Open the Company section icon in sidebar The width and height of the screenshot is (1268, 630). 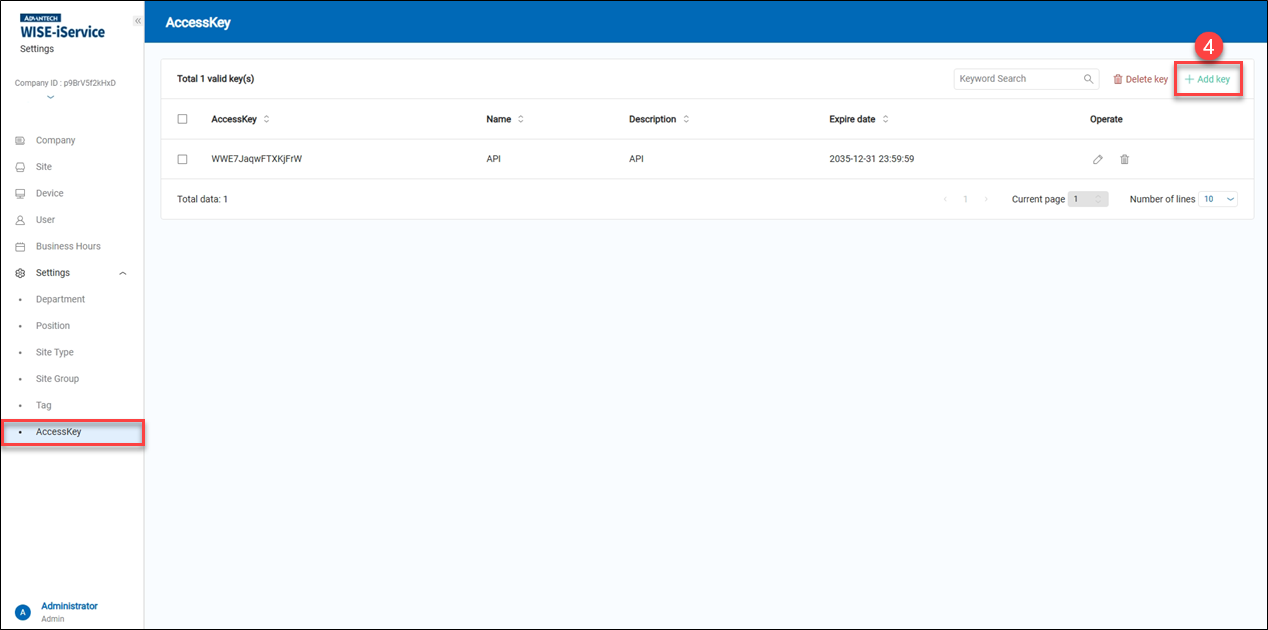point(19,140)
